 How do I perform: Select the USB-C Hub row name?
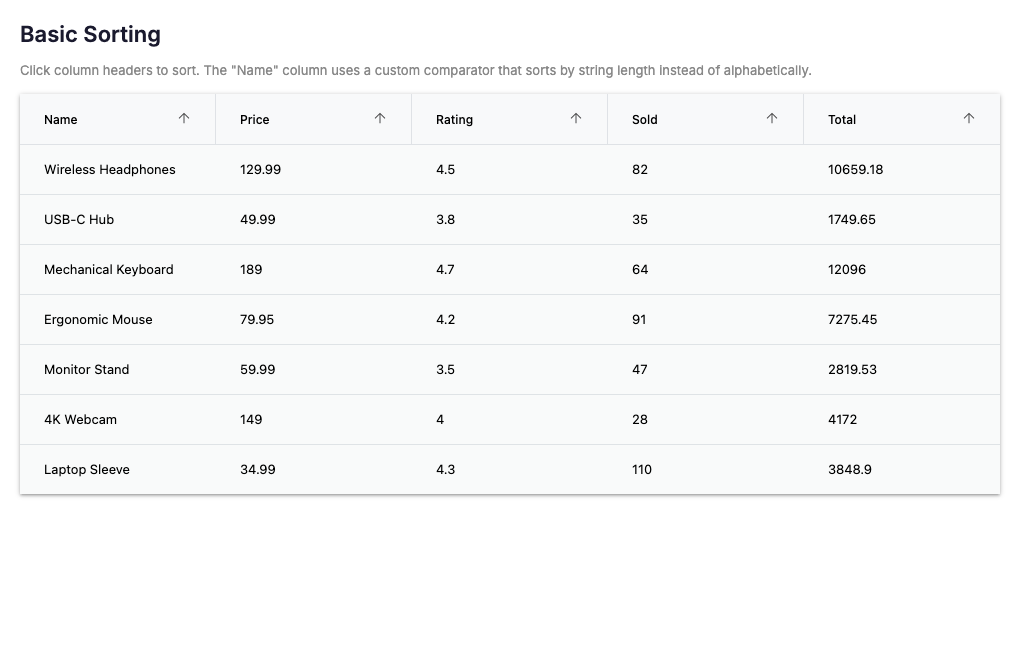point(79,220)
